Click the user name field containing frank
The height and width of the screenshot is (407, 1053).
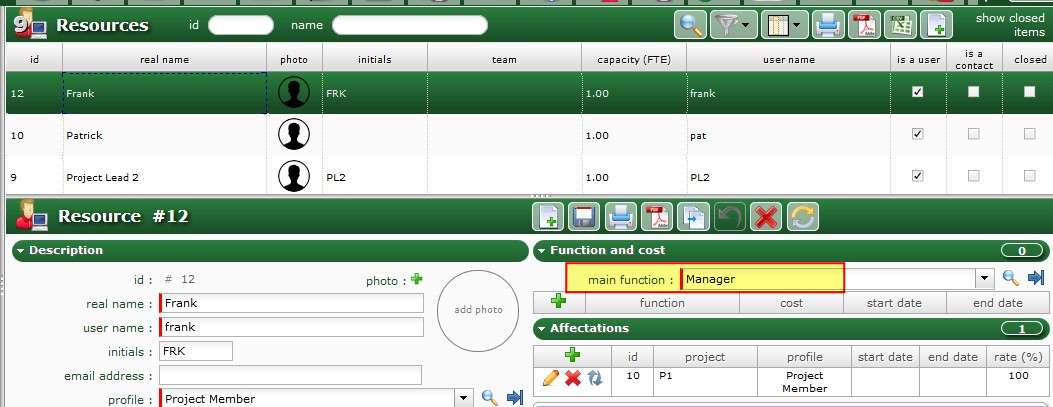pyautogui.click(x=292, y=327)
